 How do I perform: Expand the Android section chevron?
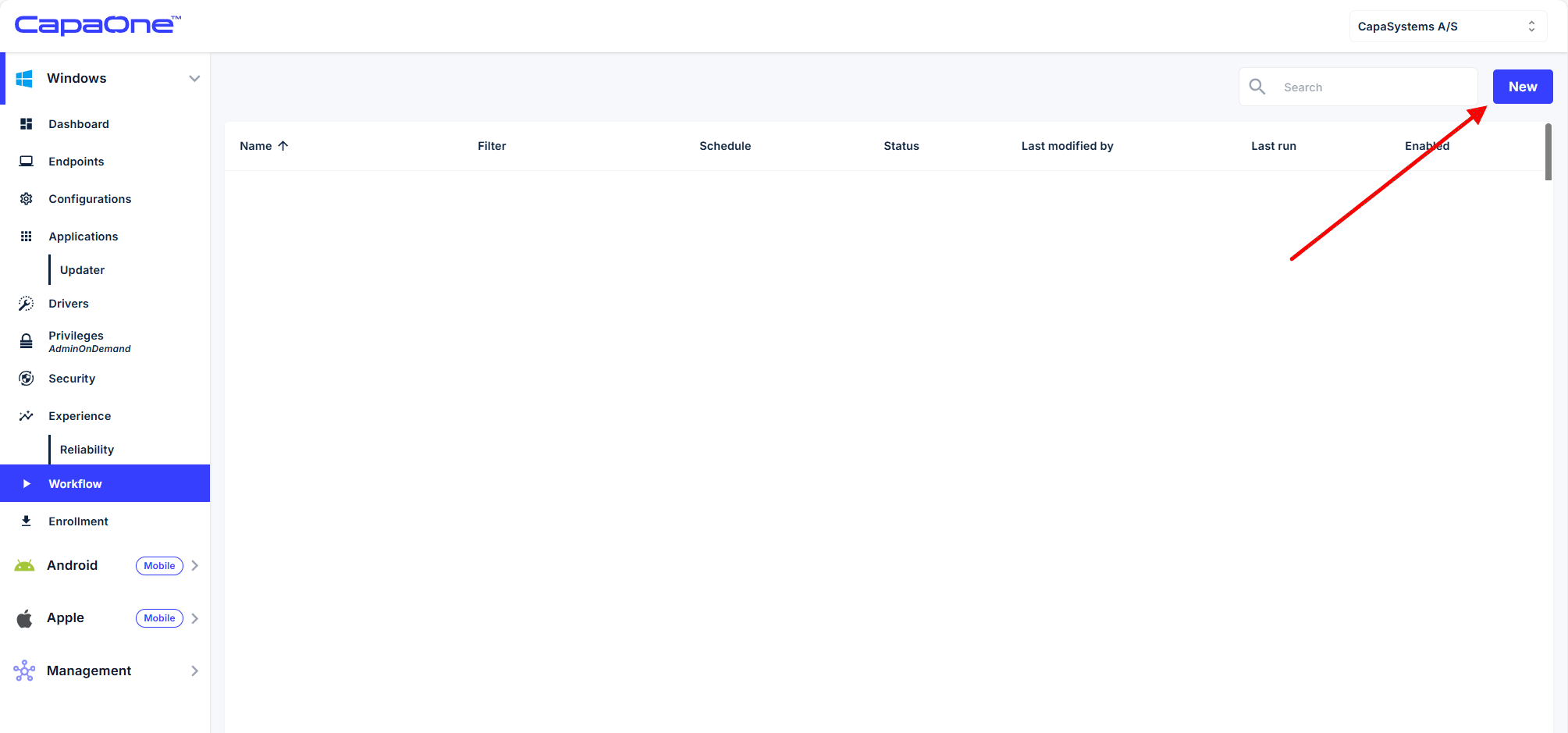tap(194, 565)
